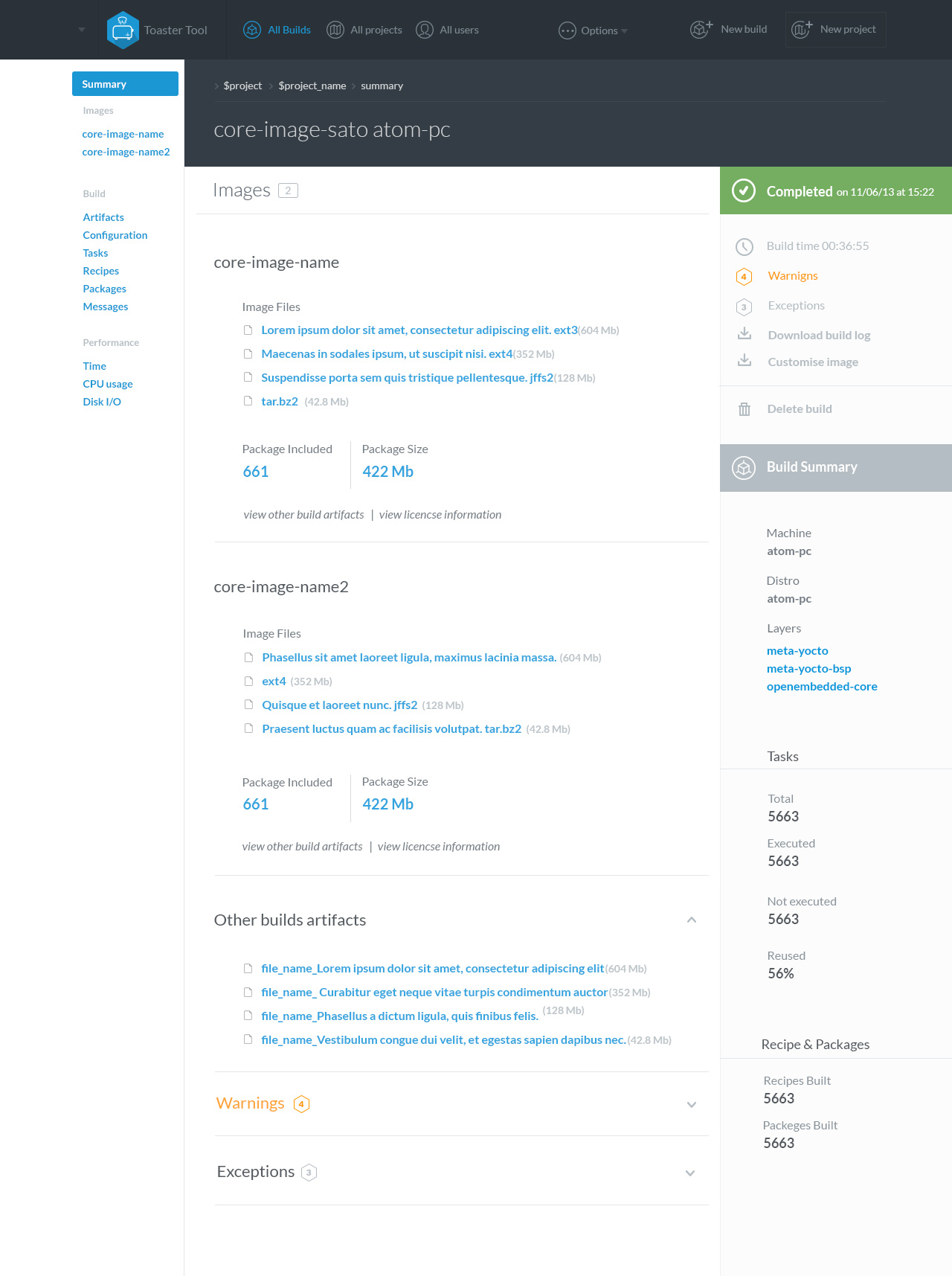Click the All users person icon

tap(425, 30)
